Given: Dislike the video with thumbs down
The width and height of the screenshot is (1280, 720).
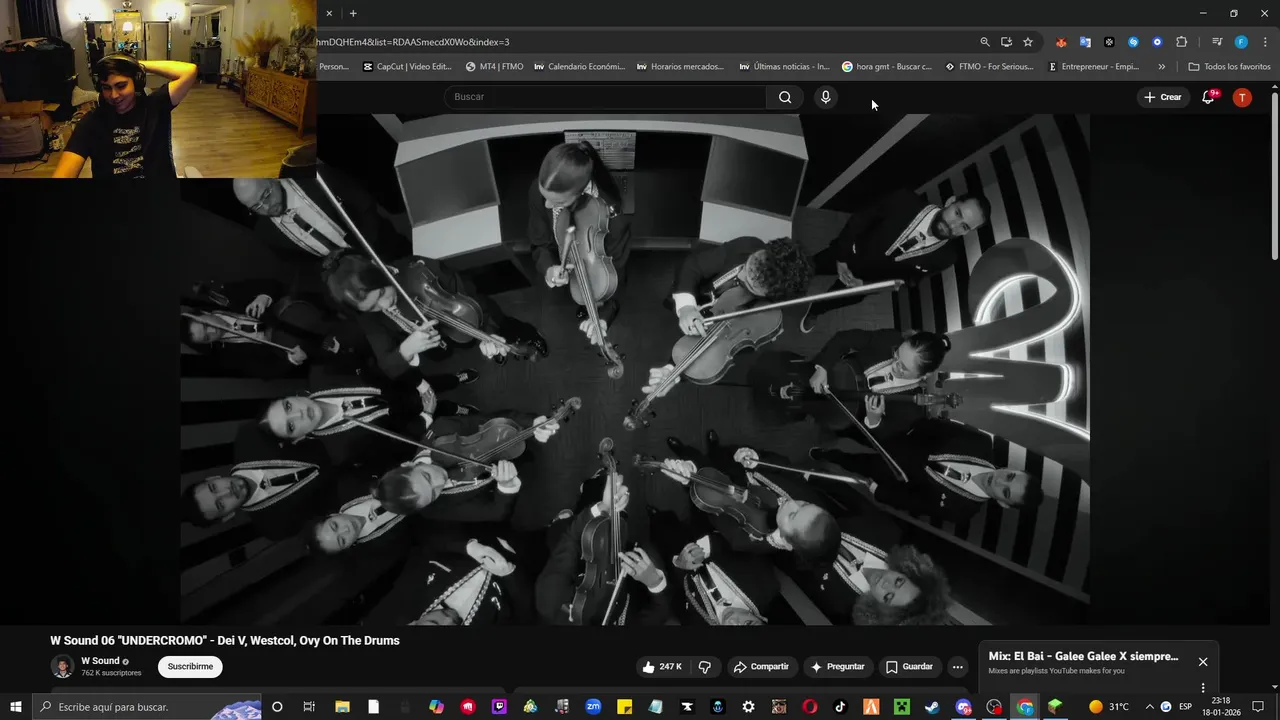Looking at the screenshot, I should (705, 667).
